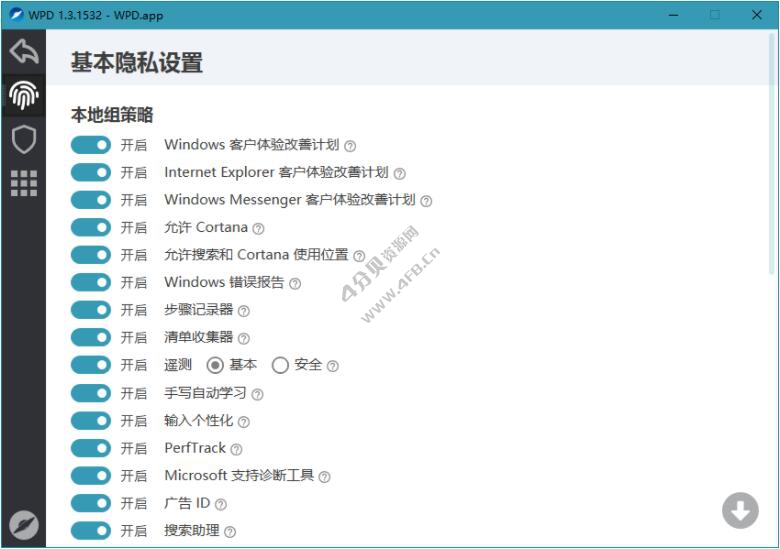The height and width of the screenshot is (549, 780).
Task: Click the 广告 ID label text
Action: (188, 503)
